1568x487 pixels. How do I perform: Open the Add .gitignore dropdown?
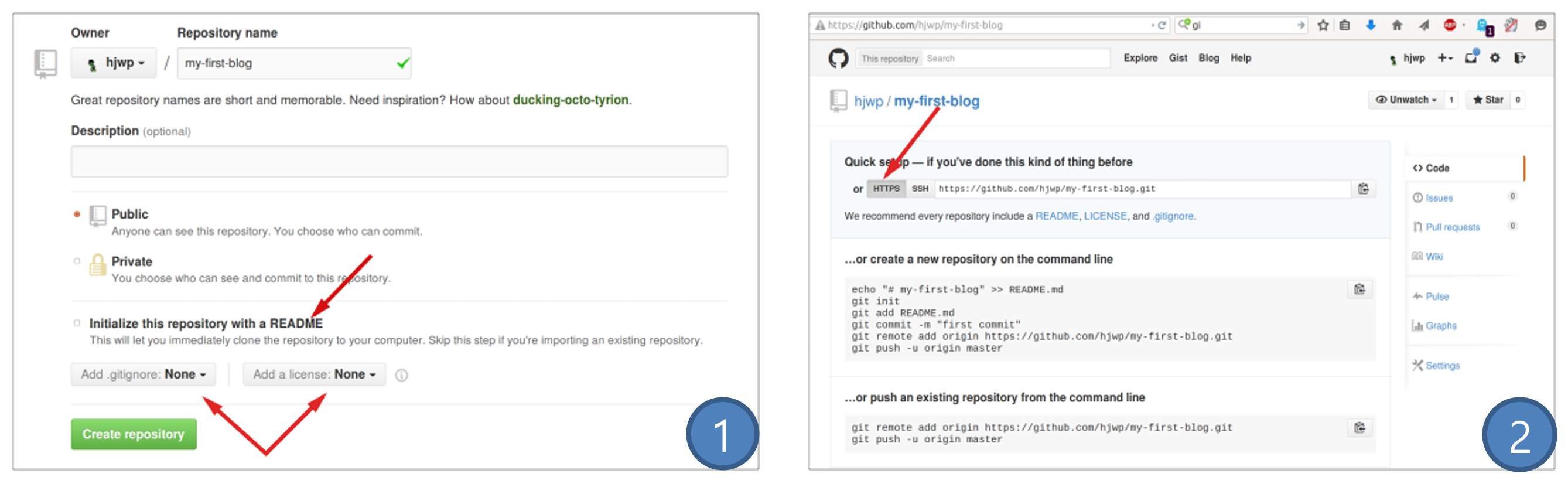(x=144, y=374)
